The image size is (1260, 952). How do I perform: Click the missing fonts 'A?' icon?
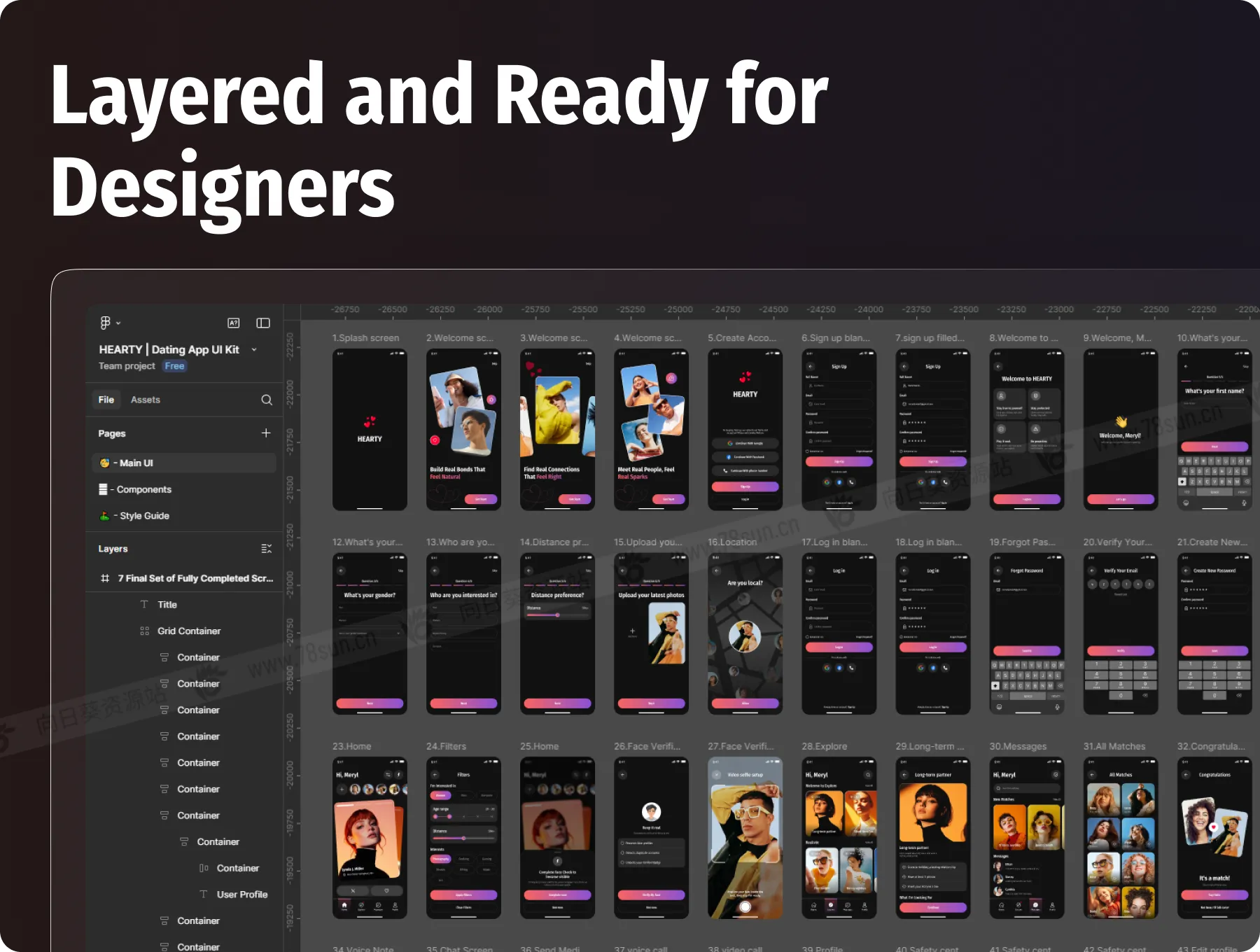234,323
